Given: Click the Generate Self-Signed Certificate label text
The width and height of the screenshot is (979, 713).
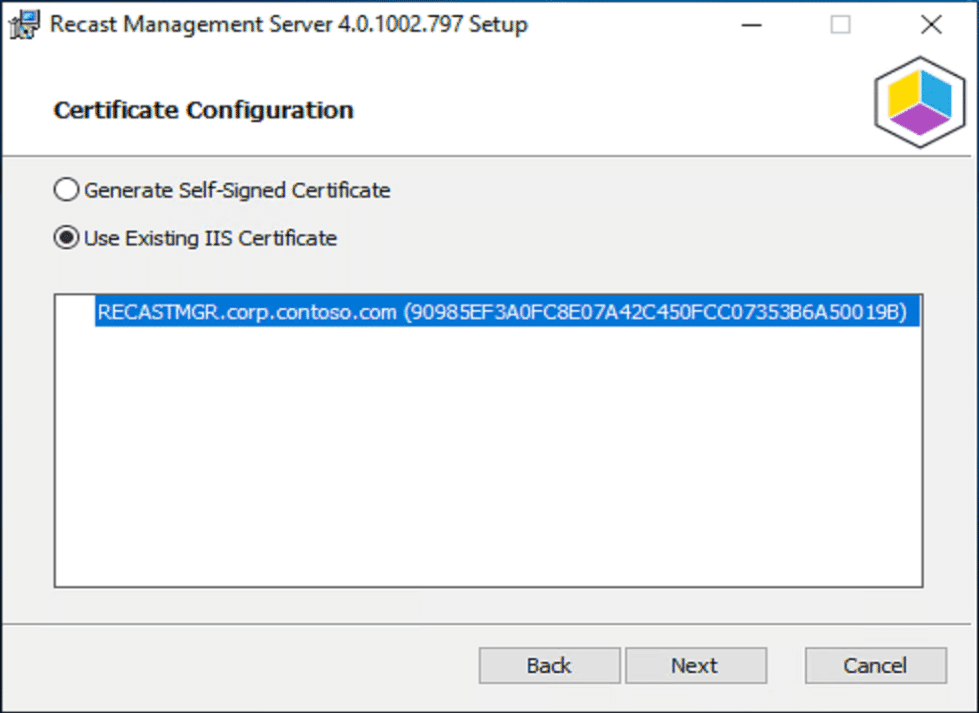Looking at the screenshot, I should [237, 190].
